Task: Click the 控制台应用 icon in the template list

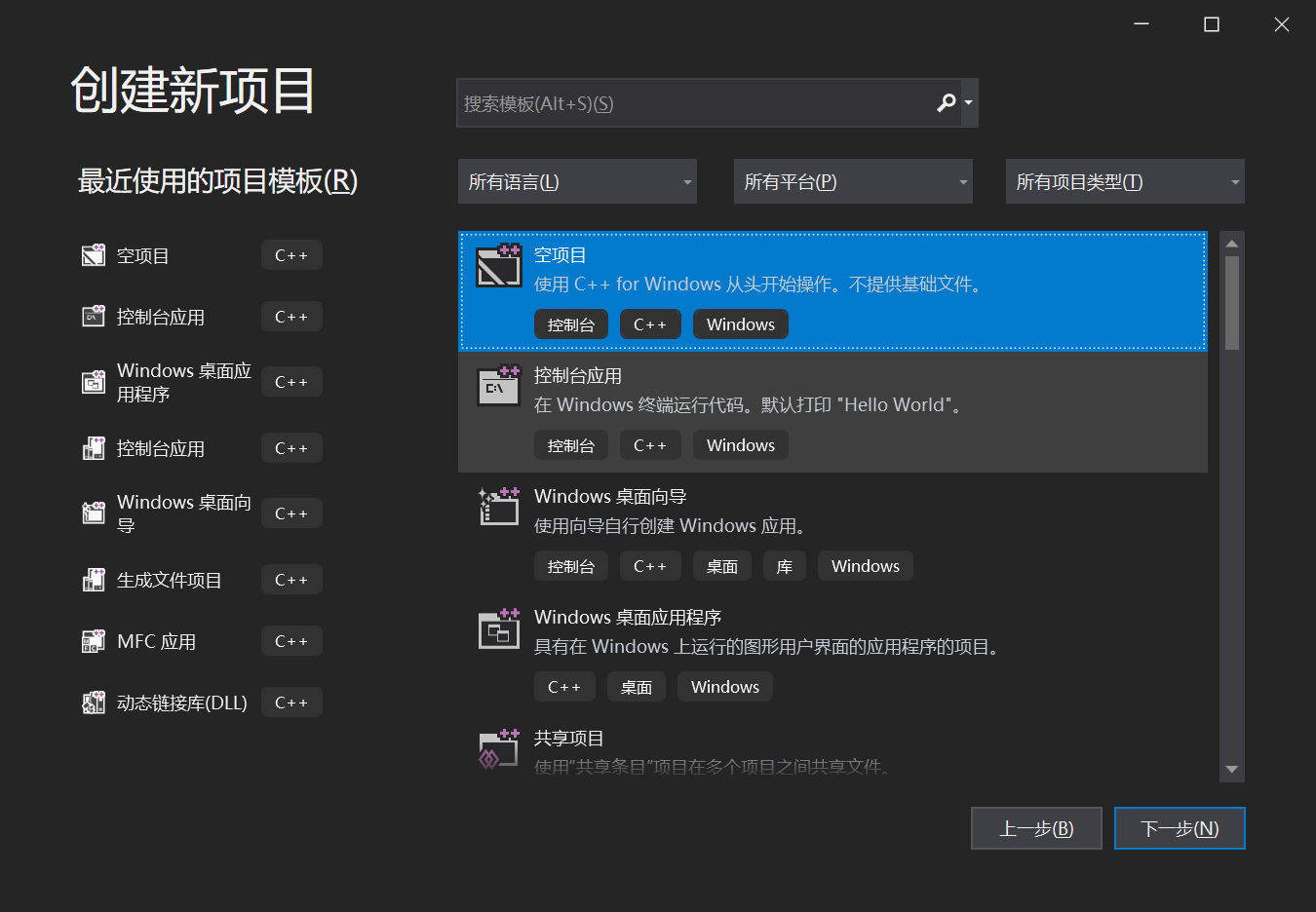Action: coord(499,386)
